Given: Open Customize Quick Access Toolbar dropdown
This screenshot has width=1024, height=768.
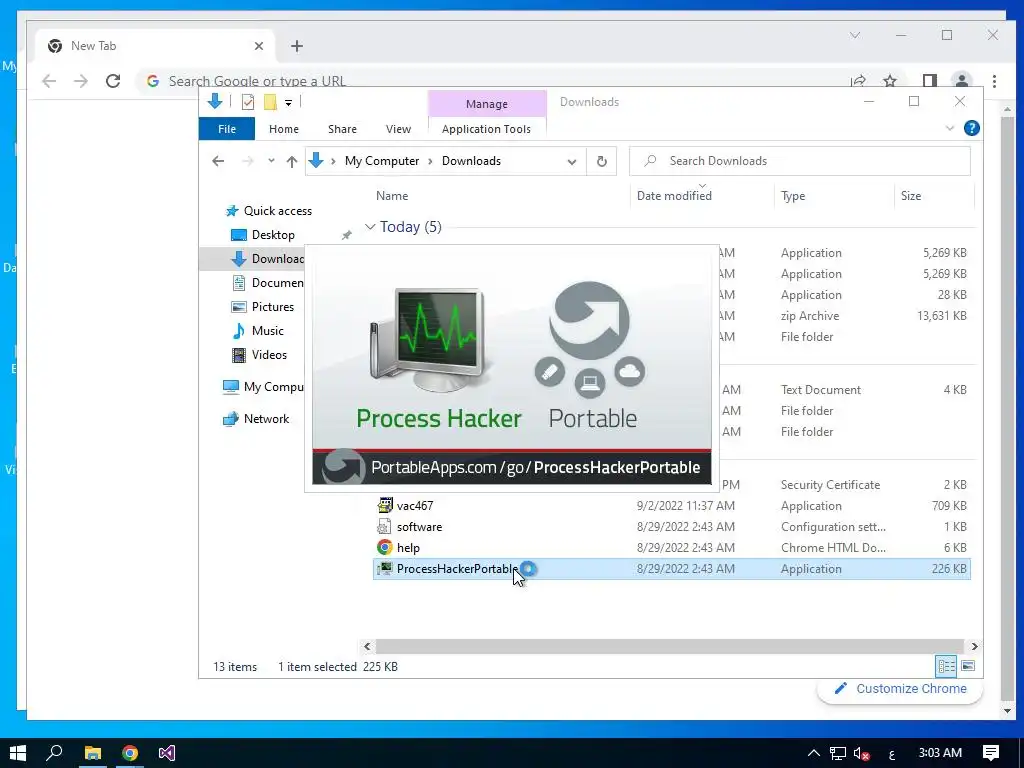Looking at the screenshot, I should (288, 103).
